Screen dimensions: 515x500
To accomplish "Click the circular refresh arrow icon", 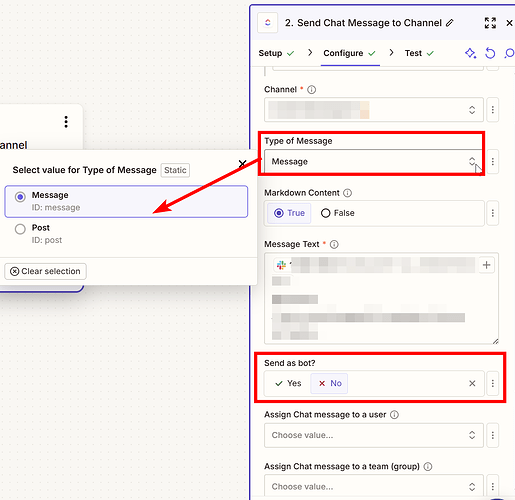I will coord(490,53).
